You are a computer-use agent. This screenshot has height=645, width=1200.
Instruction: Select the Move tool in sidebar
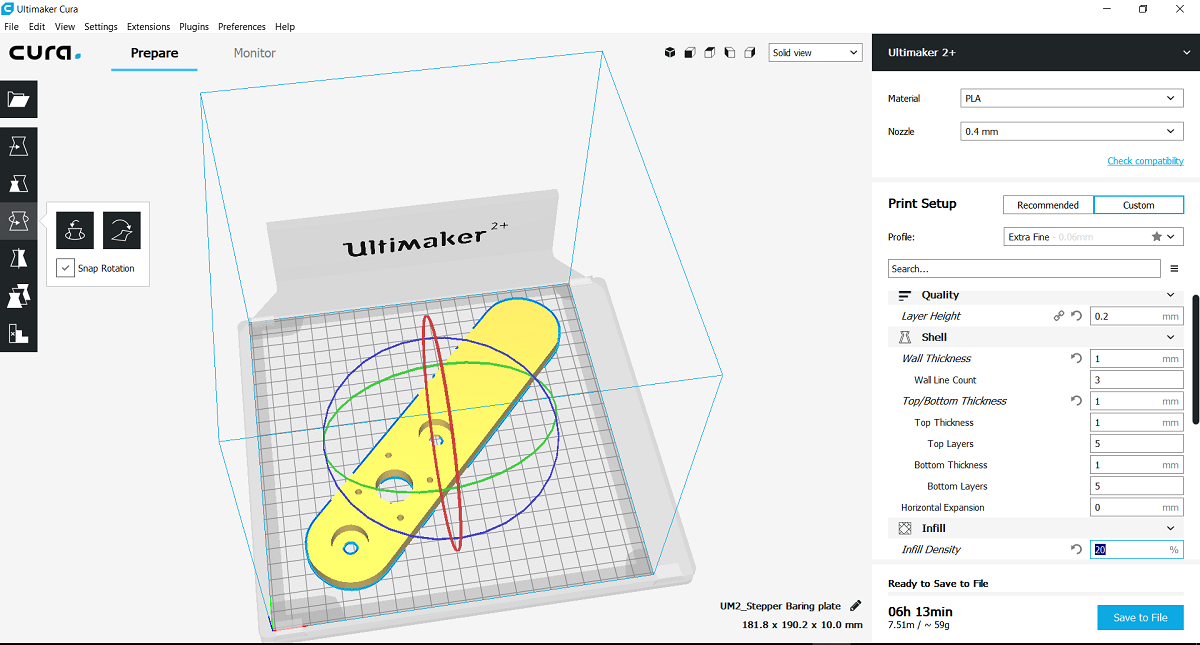[x=19, y=146]
